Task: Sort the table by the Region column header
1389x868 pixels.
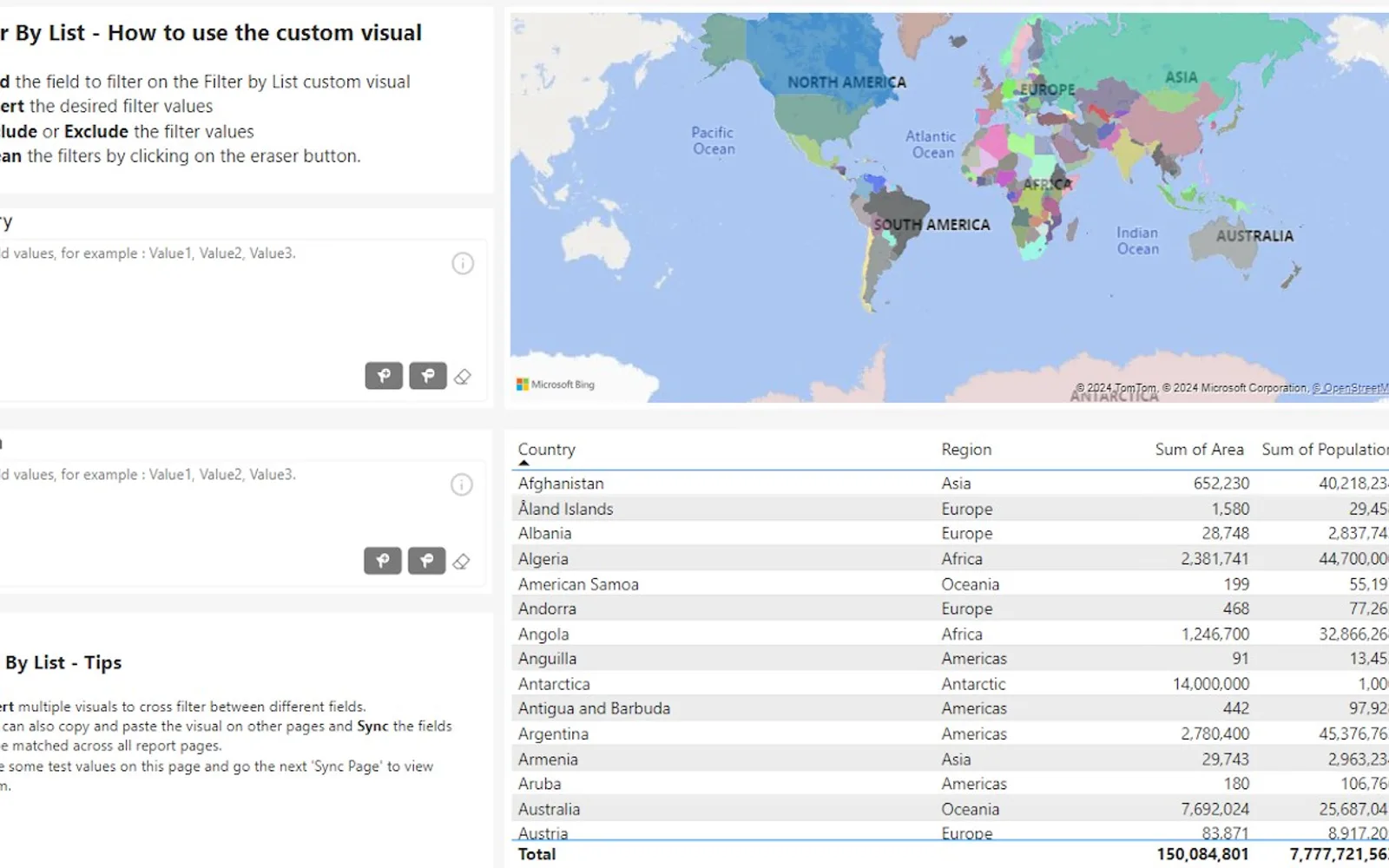Action: tap(966, 450)
